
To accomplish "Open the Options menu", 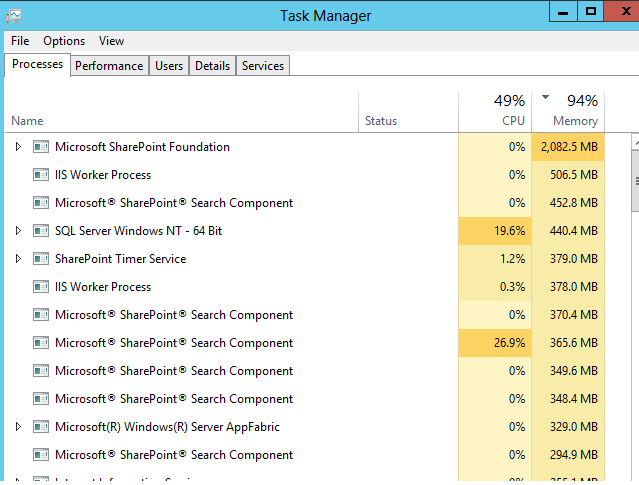I will (x=64, y=41).
